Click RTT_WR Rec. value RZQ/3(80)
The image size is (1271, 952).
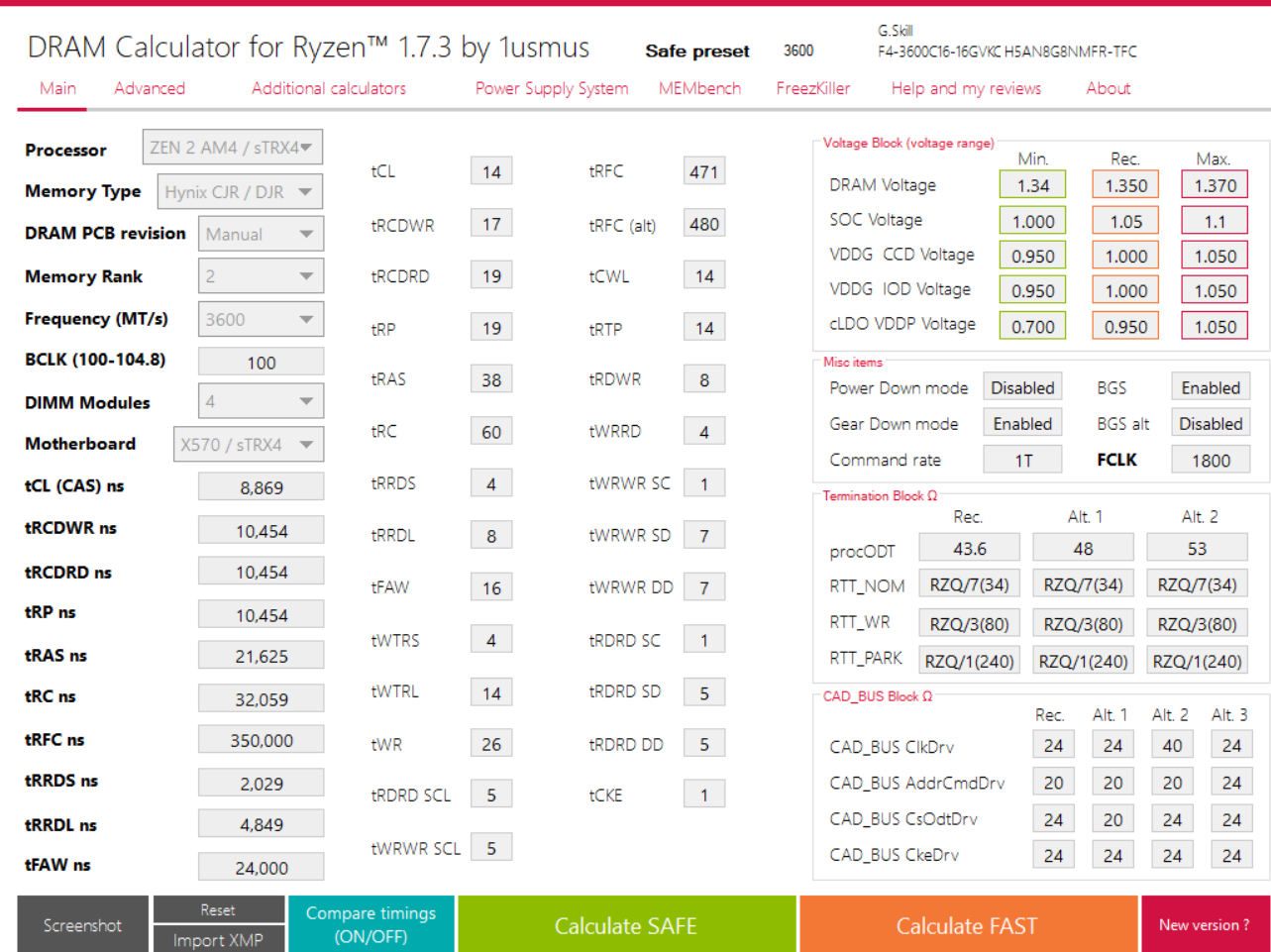(969, 624)
